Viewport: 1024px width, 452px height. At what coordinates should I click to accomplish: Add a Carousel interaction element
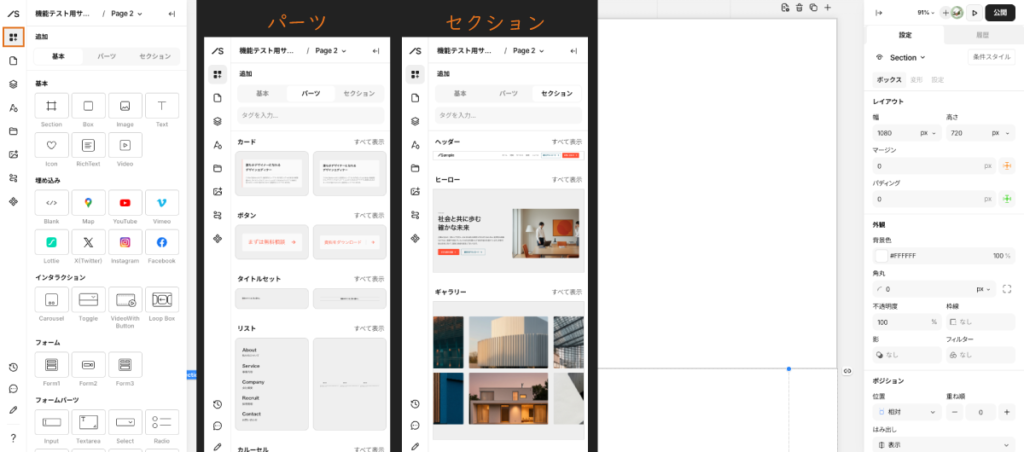pos(52,300)
